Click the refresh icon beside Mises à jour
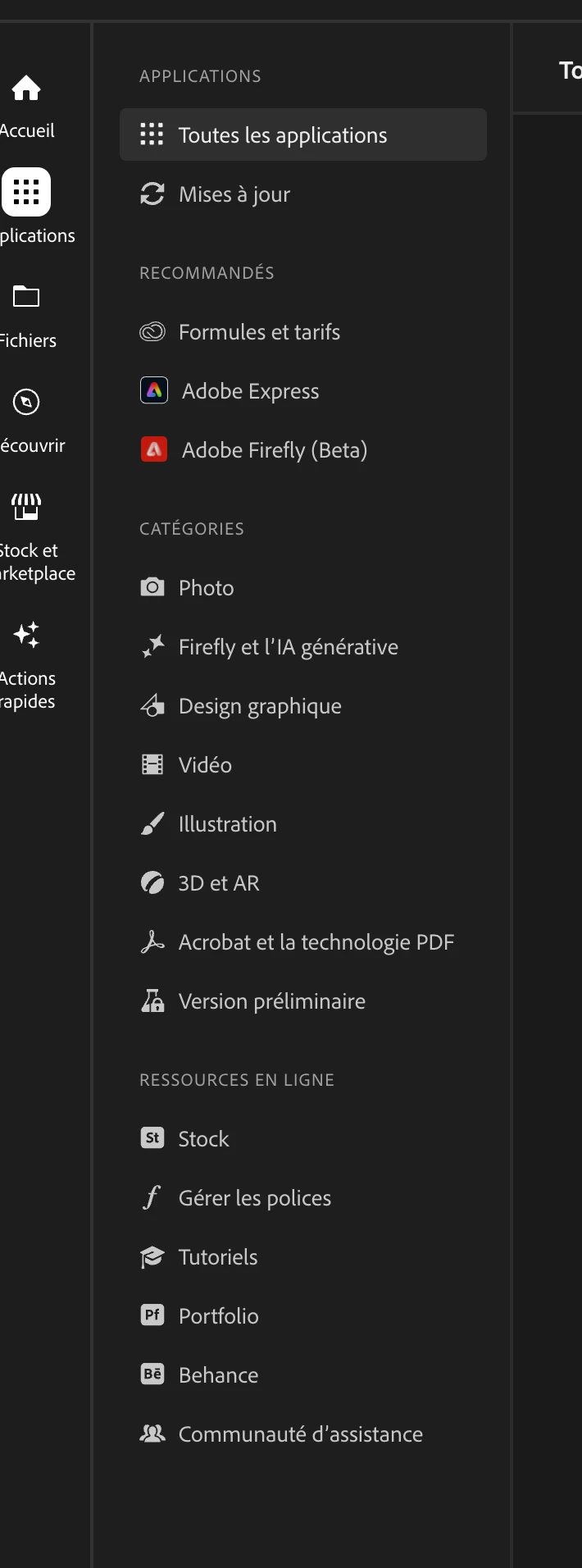The image size is (582, 1568). 152,194
